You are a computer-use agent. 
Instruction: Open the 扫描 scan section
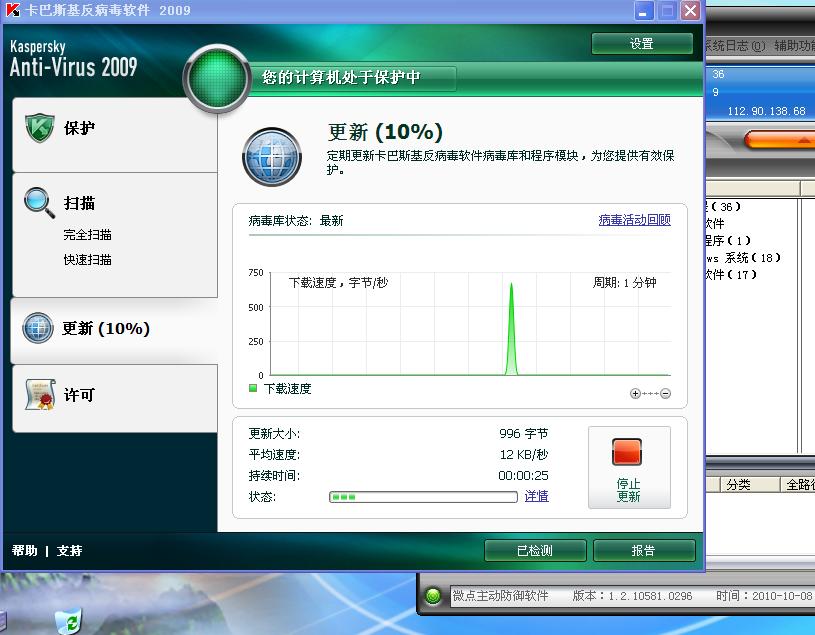click(x=79, y=203)
